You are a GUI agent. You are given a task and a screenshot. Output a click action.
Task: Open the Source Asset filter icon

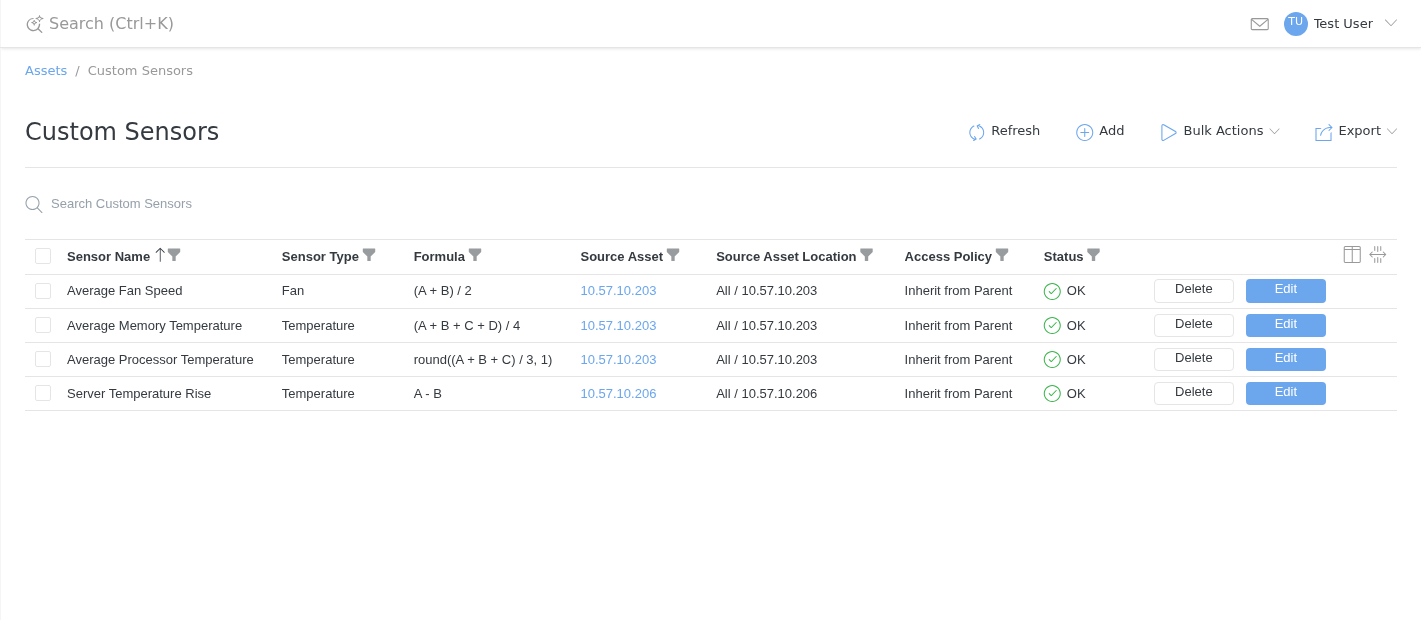(673, 255)
